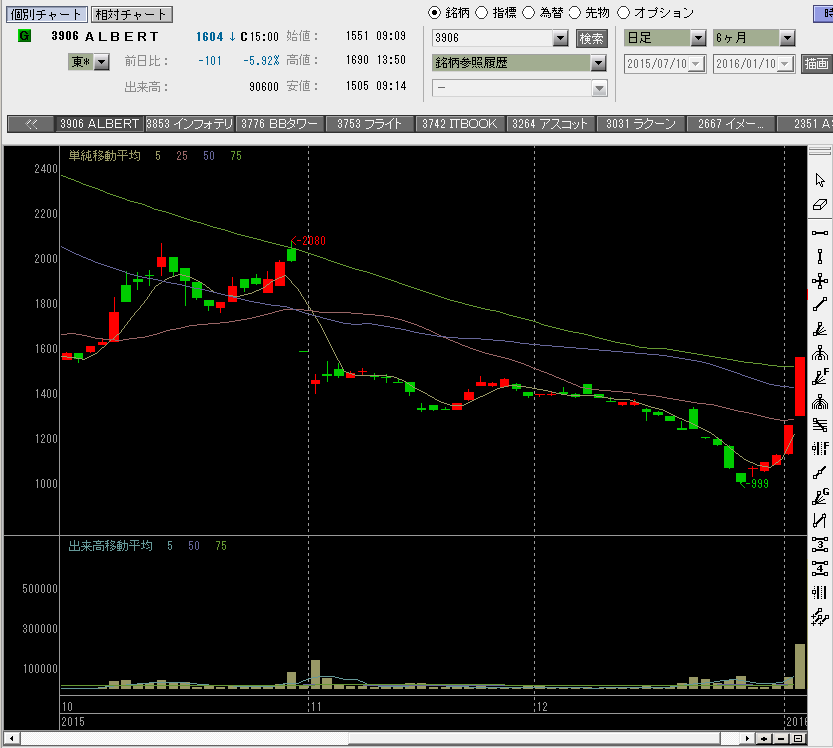Select the fan tool marked F
Screen dimensions: 833x748
[x=820, y=377]
